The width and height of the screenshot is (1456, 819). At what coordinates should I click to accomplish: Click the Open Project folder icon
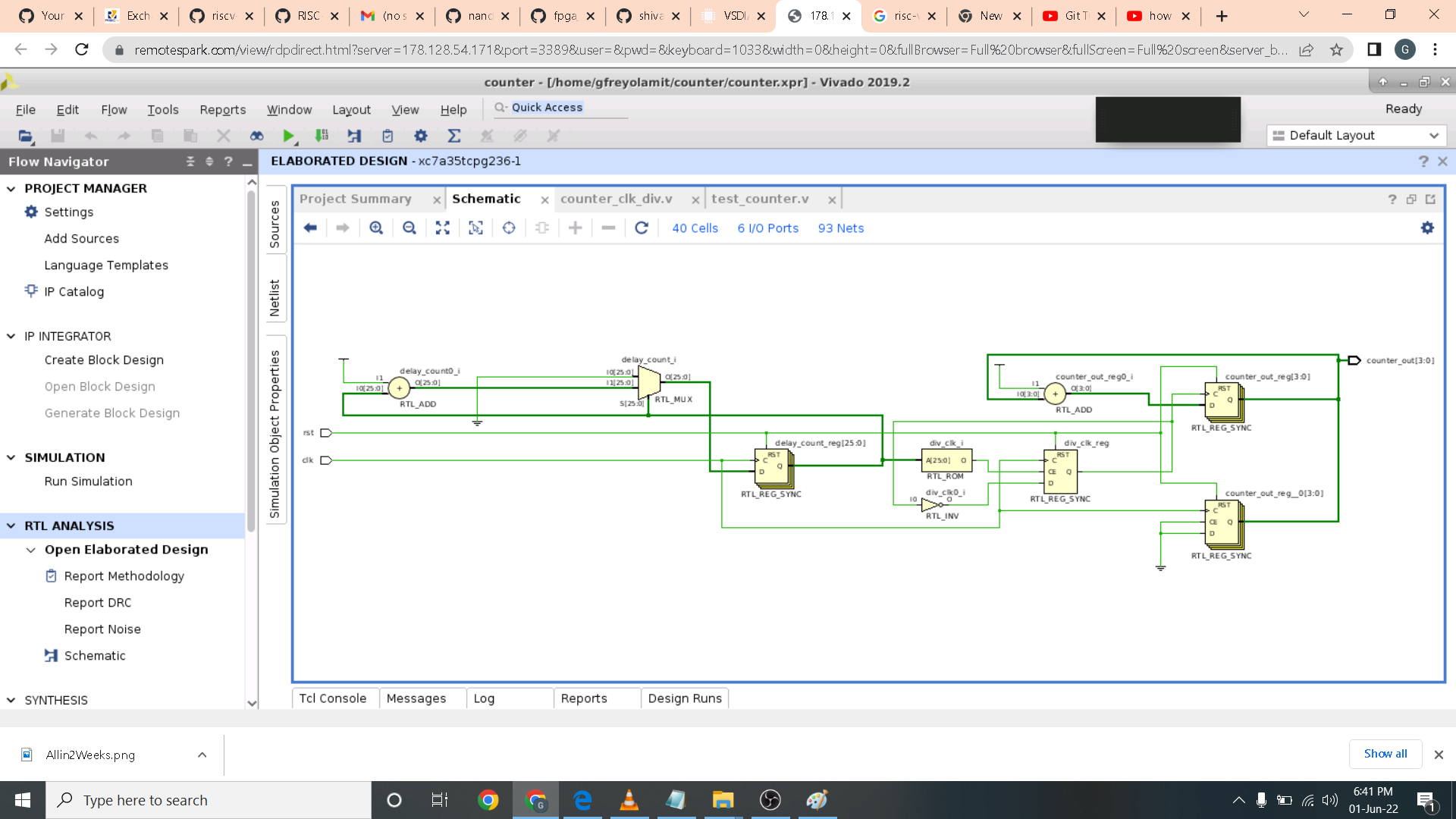pos(25,136)
